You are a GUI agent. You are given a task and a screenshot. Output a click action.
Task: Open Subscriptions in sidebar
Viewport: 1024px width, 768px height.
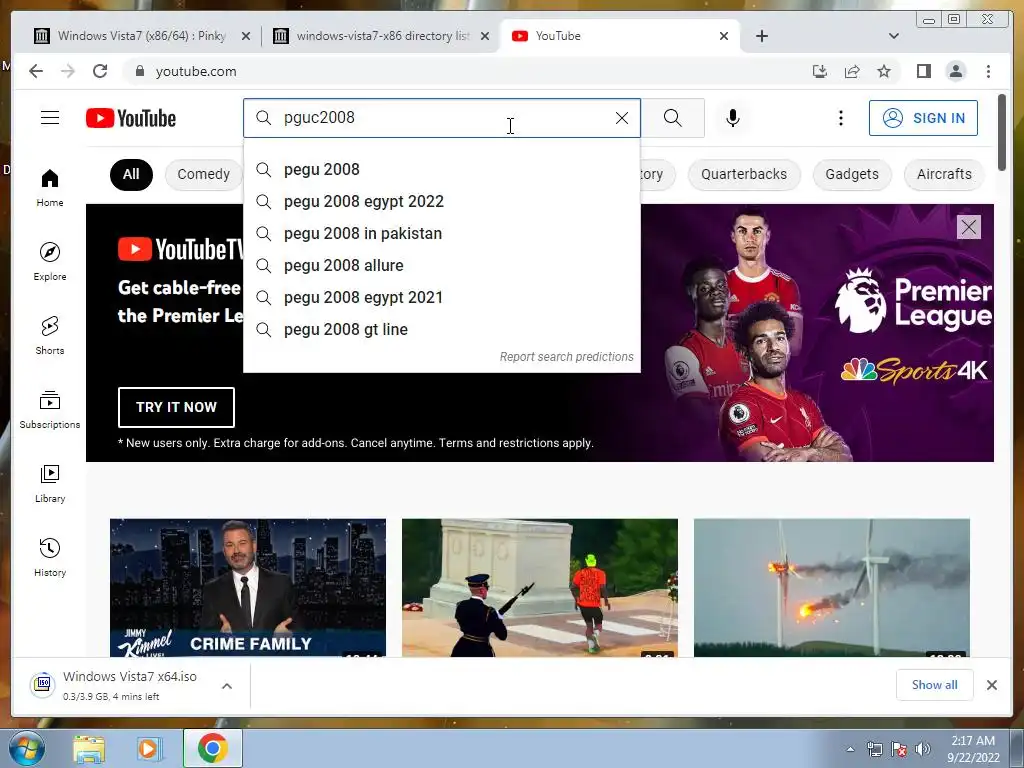point(50,409)
